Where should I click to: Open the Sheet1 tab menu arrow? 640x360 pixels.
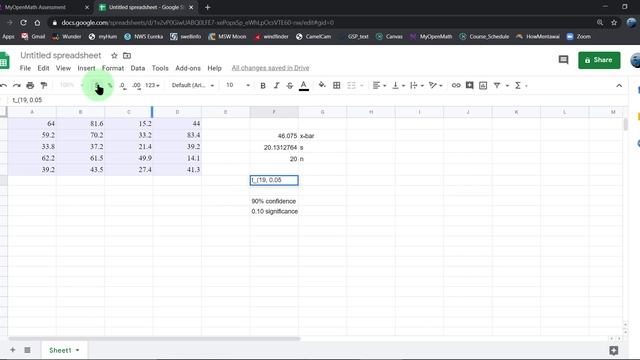[78, 350]
